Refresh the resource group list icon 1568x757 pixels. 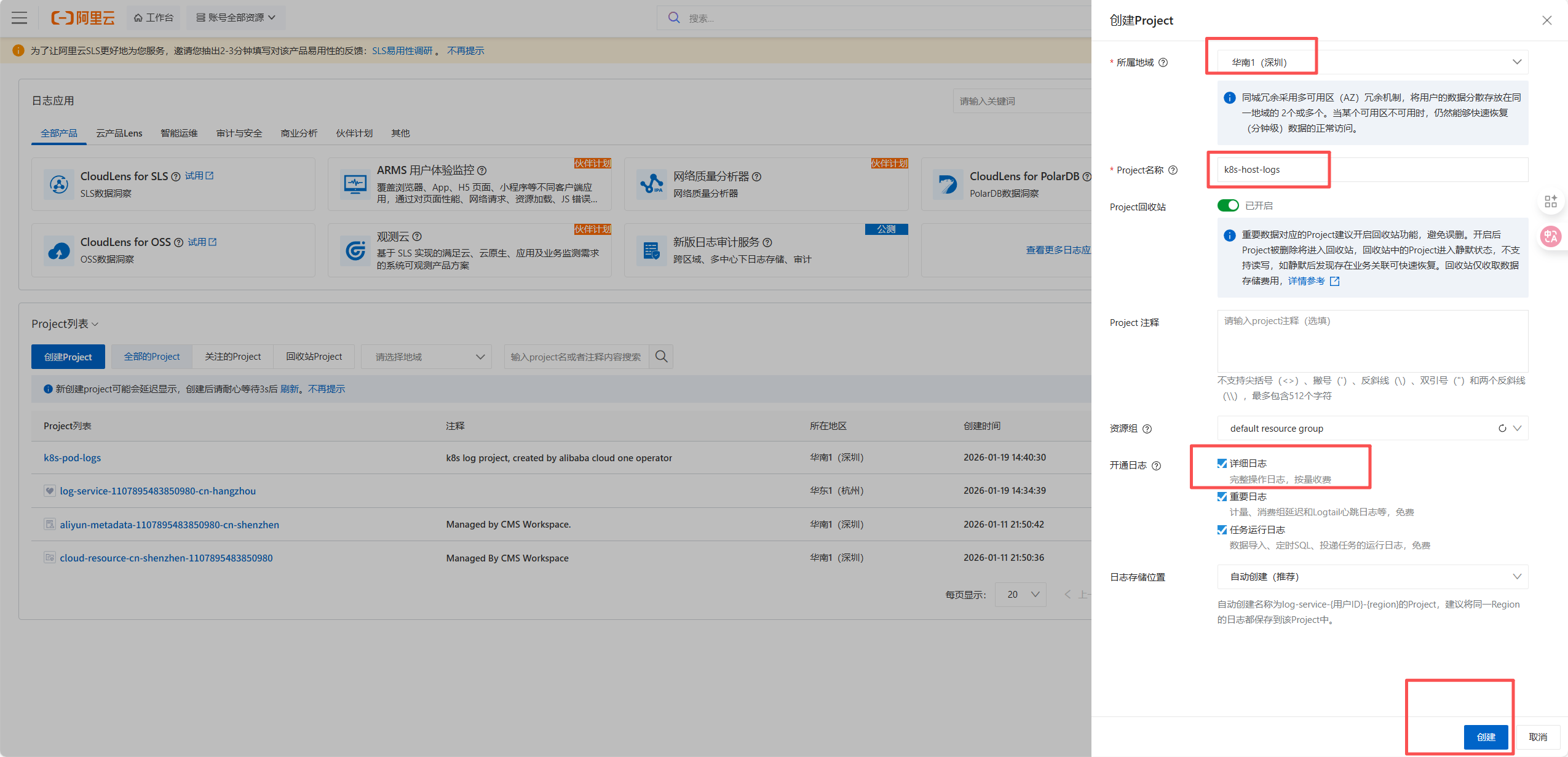pos(1502,429)
